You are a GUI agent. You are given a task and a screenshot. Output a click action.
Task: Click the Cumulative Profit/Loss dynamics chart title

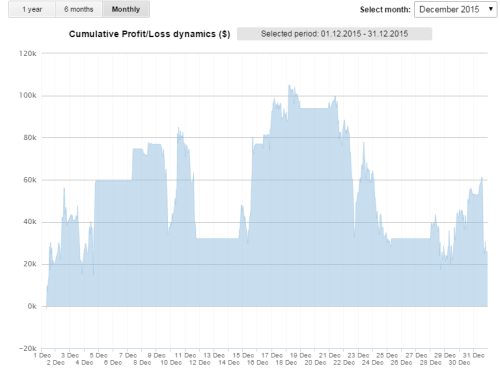[149, 34]
